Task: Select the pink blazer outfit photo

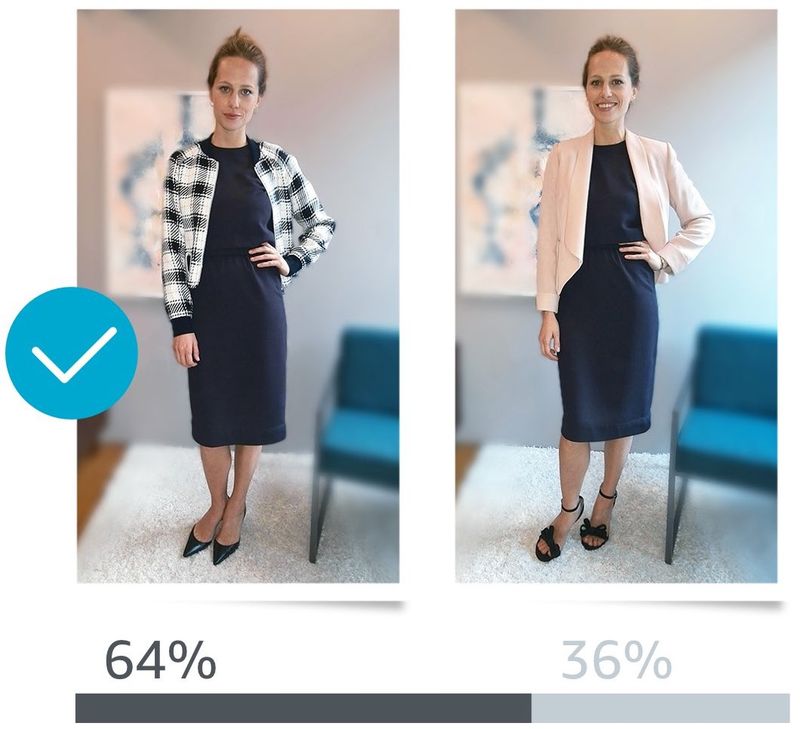Action: point(616,296)
